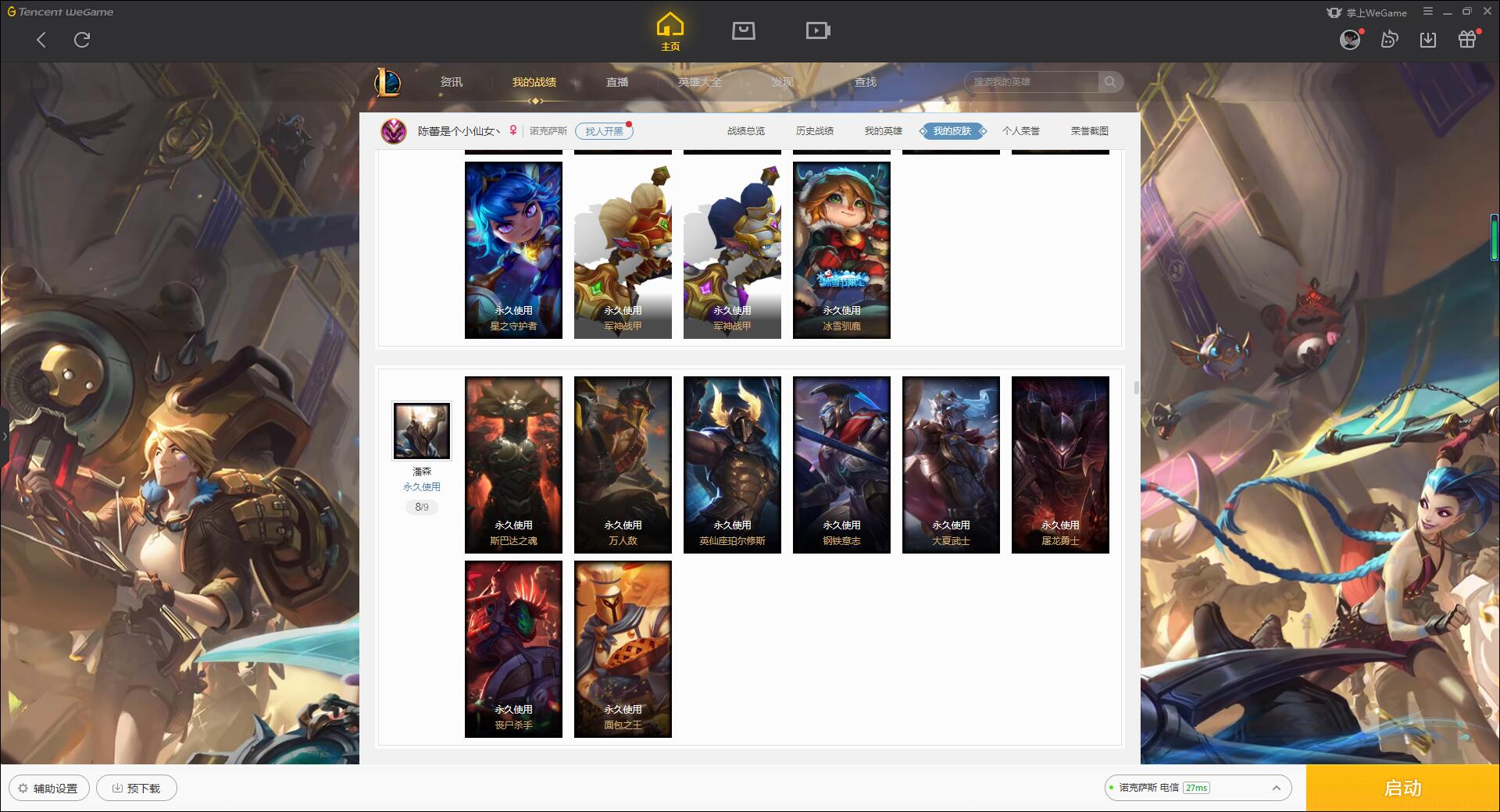
Task: Open the store box icon in top bar
Action: [x=743, y=30]
